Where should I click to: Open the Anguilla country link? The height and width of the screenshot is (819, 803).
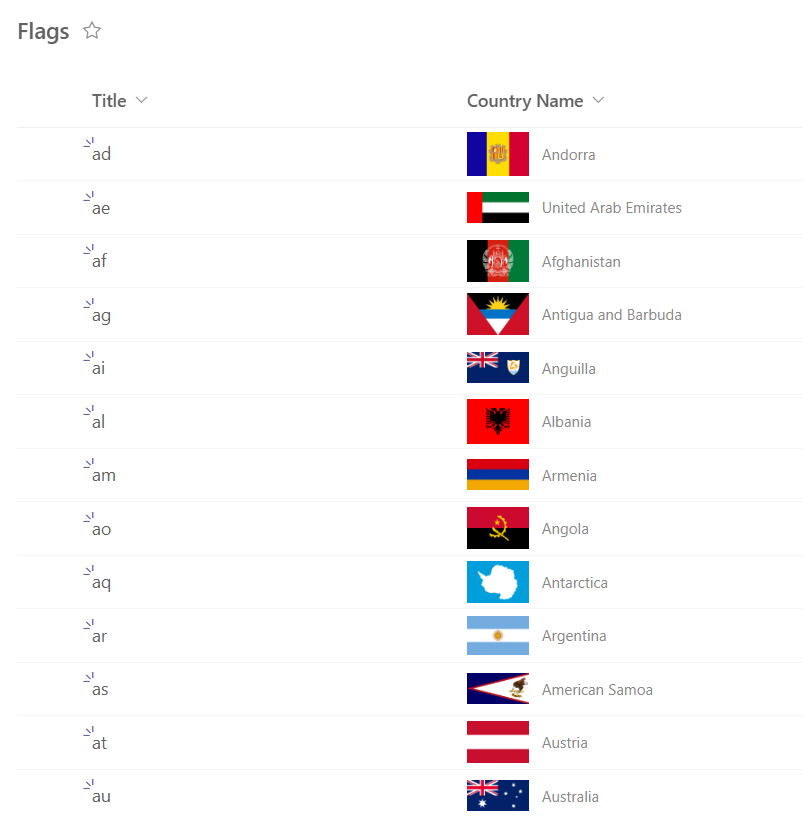click(x=569, y=368)
